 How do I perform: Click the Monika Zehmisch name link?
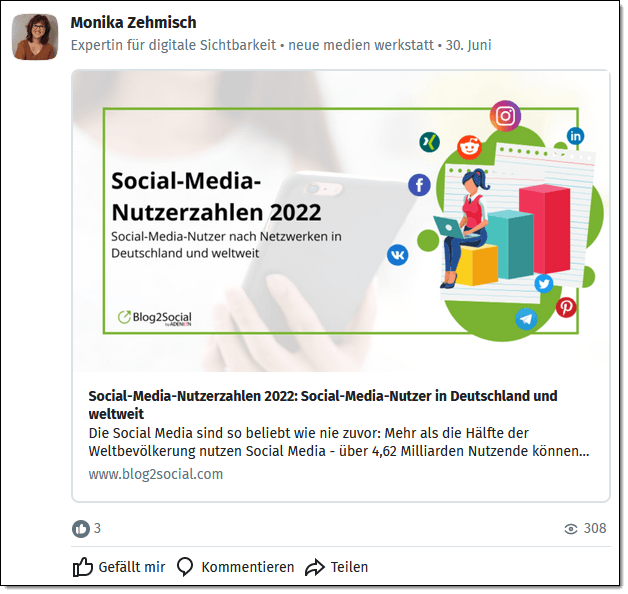coord(133,22)
